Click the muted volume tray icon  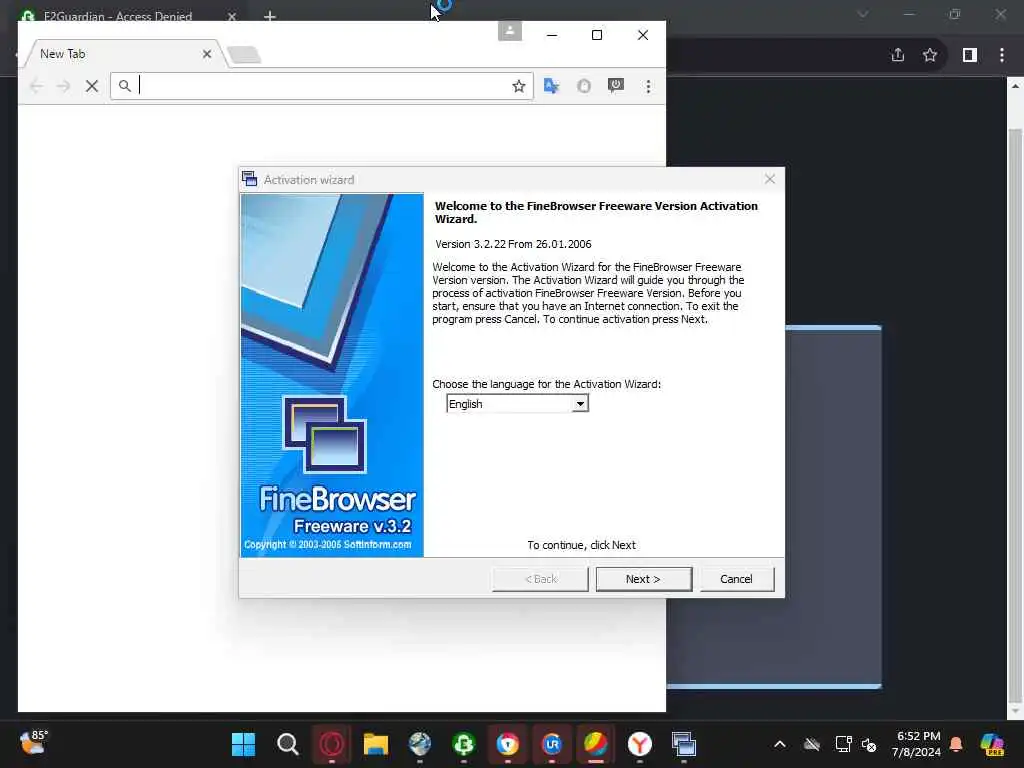(869, 744)
